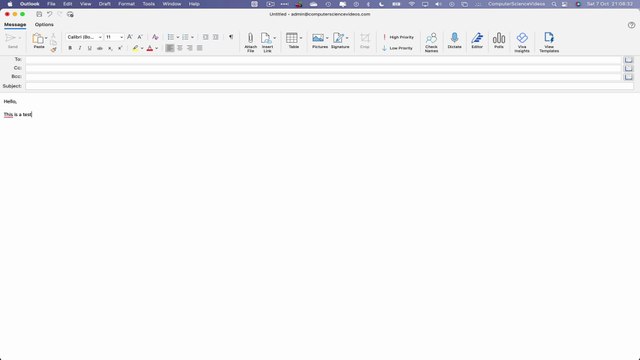Click the Undo arrow icon
This screenshot has width=640, height=360.
(x=49, y=14)
